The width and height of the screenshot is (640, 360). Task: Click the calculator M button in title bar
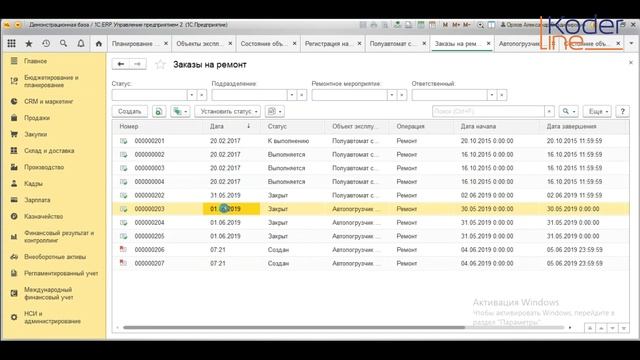[445, 25]
